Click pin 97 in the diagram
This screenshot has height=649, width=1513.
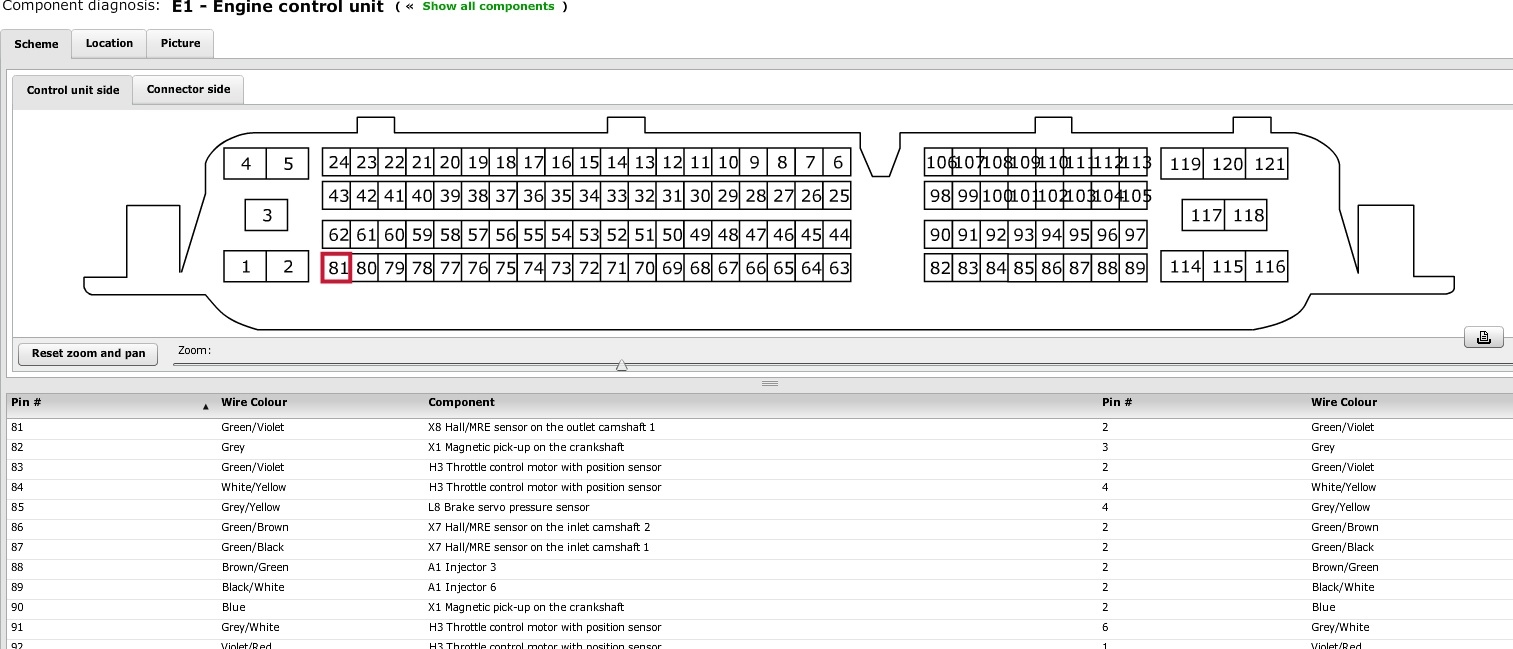(x=1134, y=236)
